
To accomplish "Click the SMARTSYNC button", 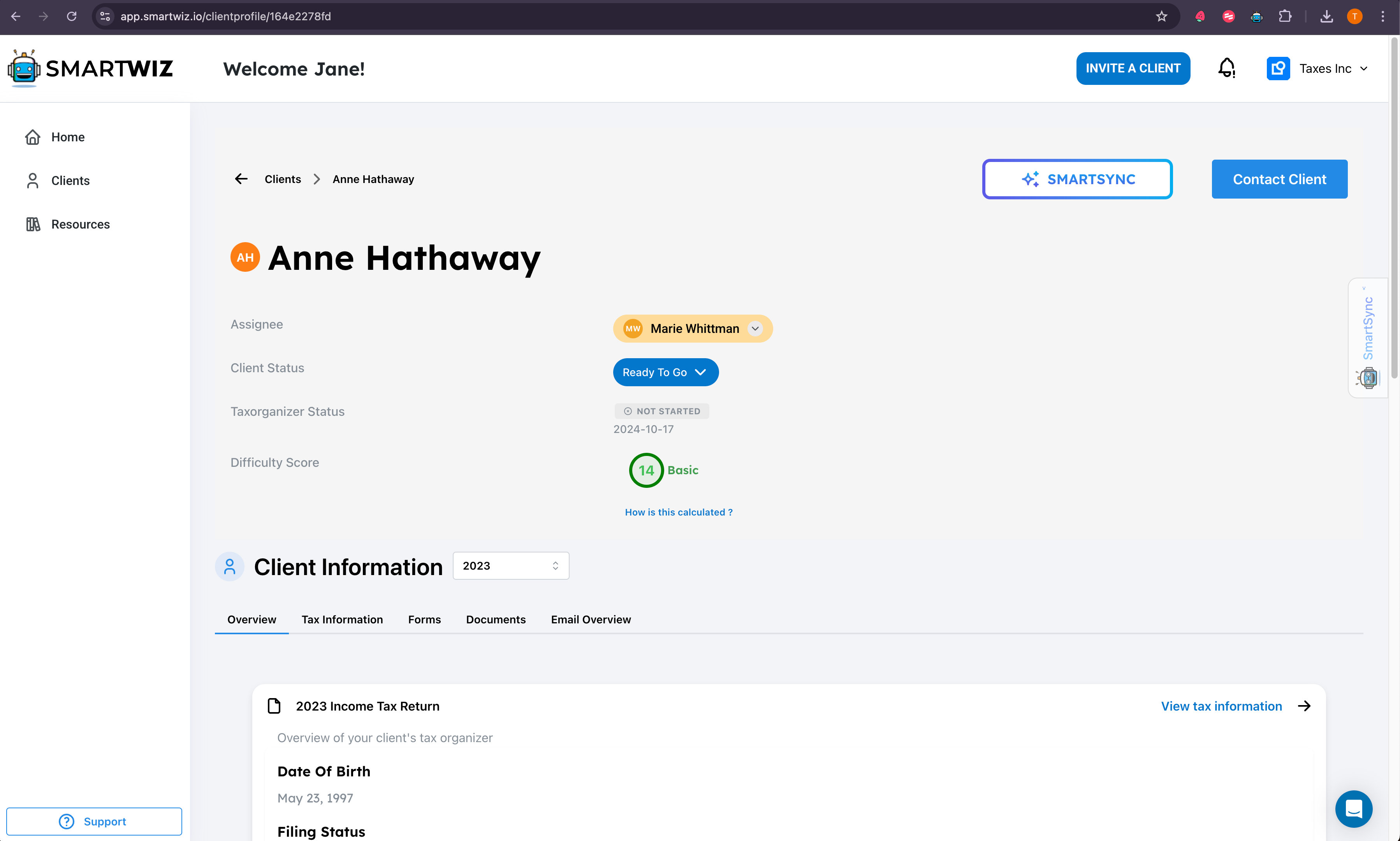I will [x=1077, y=179].
